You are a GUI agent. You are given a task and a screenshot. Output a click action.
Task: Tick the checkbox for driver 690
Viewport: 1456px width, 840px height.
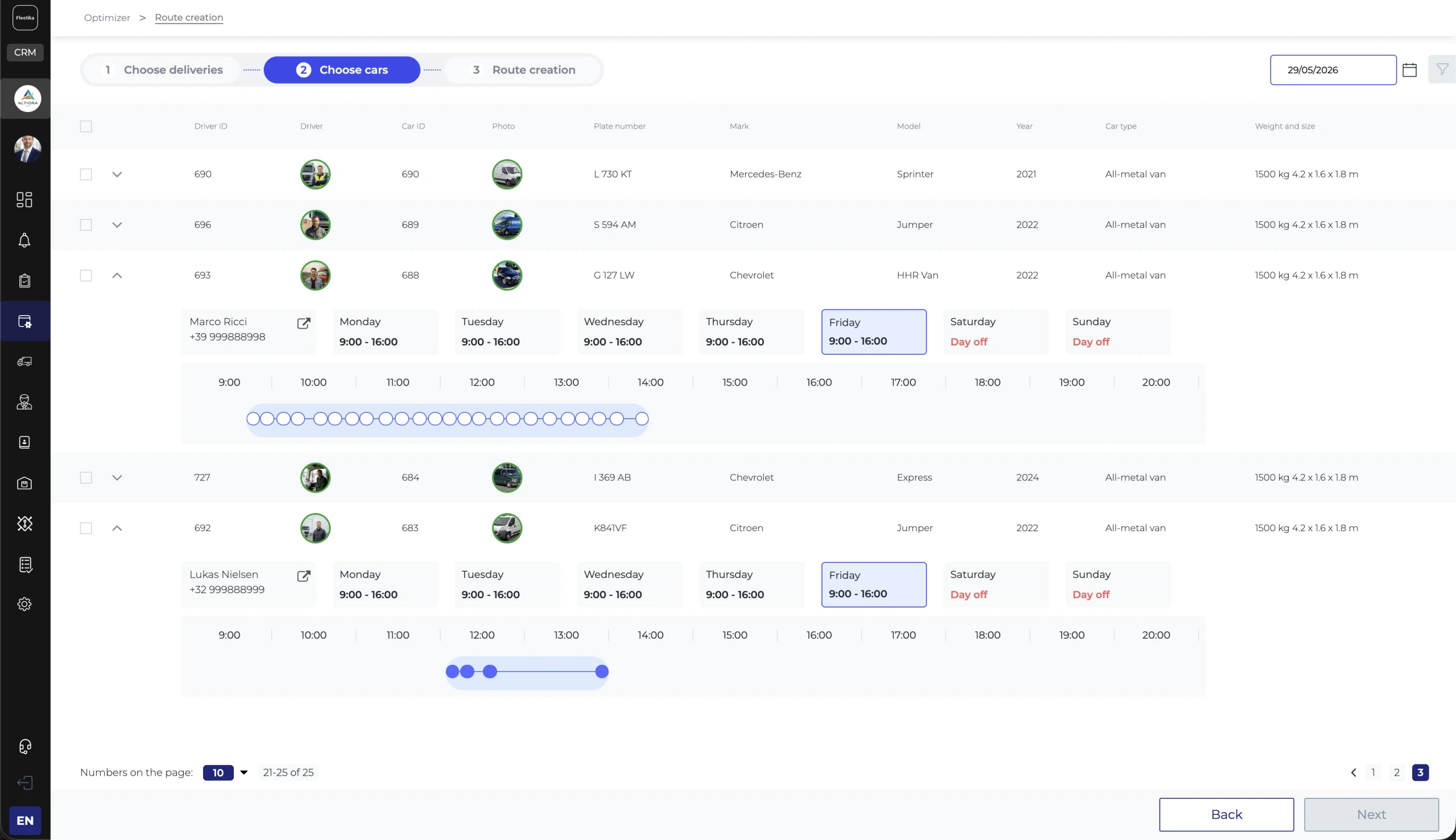[86, 174]
